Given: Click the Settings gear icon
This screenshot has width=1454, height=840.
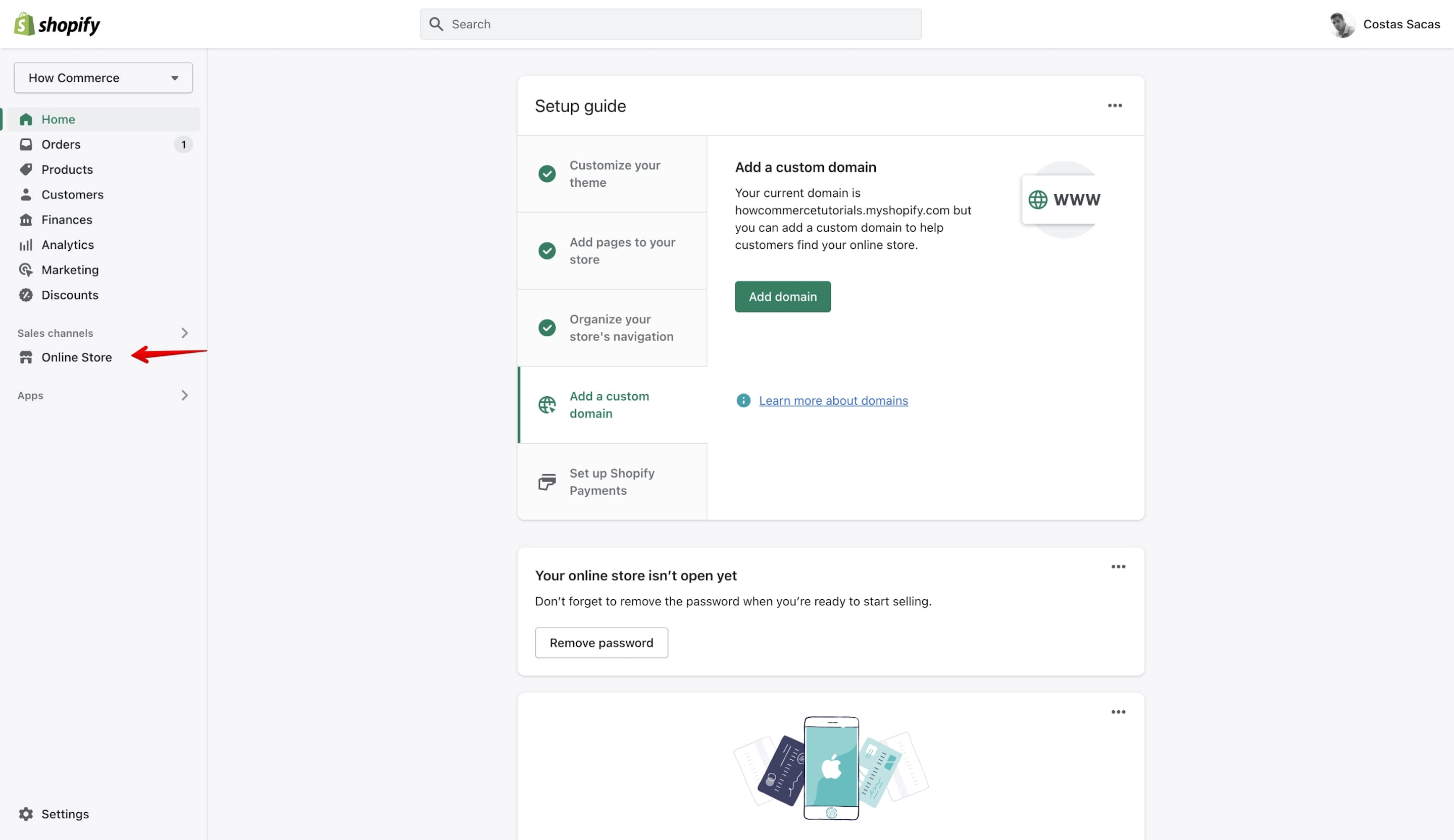Looking at the screenshot, I should point(26,813).
